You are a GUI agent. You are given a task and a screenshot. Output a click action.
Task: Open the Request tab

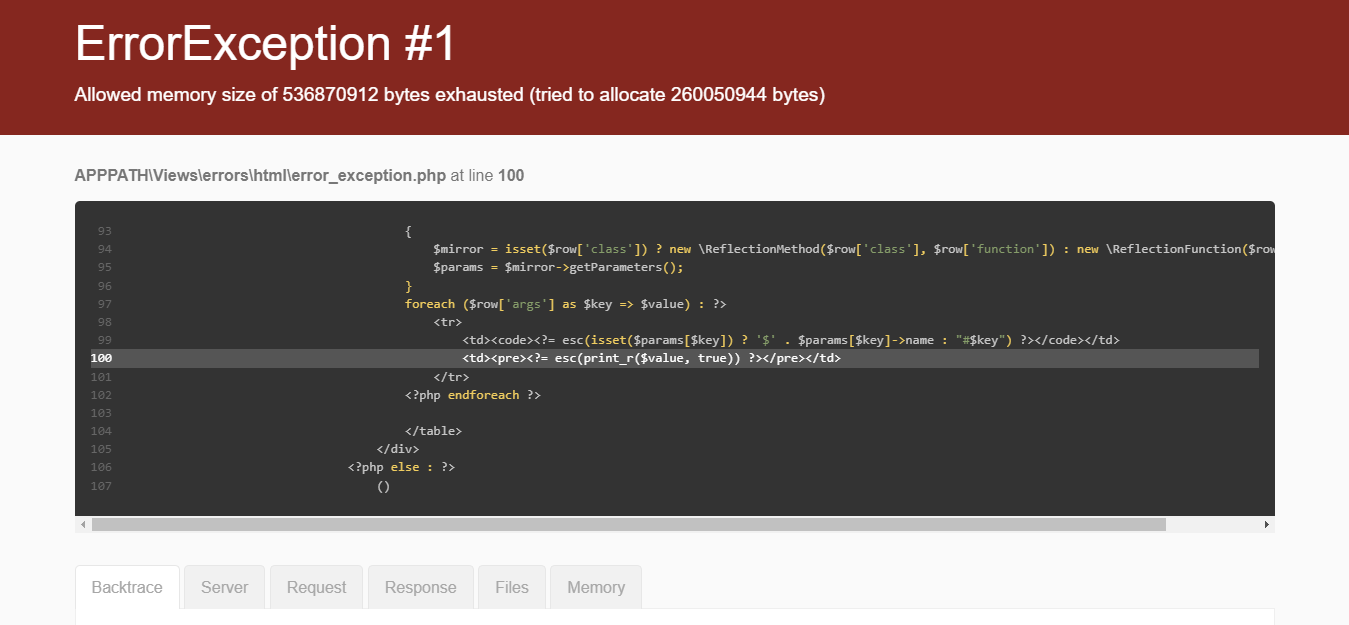[x=316, y=587]
